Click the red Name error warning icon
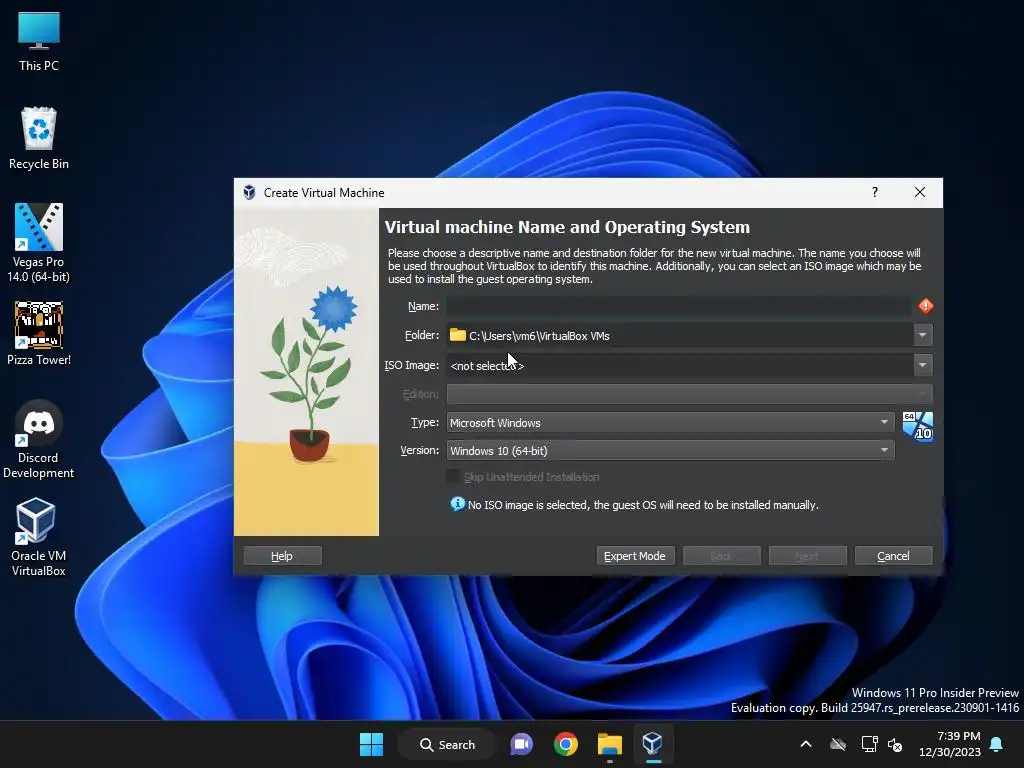This screenshot has width=1024, height=768. point(925,306)
